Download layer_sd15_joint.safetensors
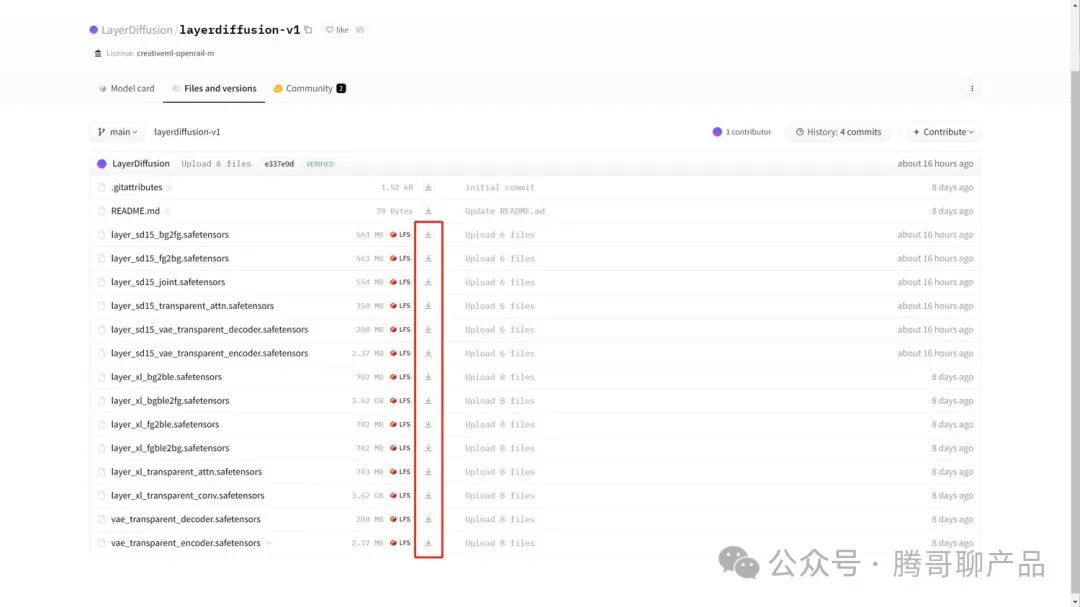Viewport: 1080px width, 607px height. point(428,282)
